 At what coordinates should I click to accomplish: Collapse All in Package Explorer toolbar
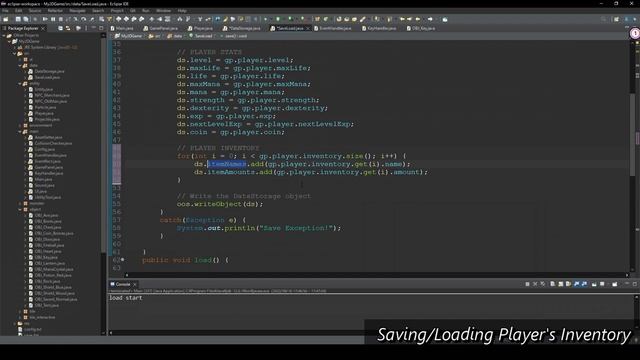coord(60,28)
